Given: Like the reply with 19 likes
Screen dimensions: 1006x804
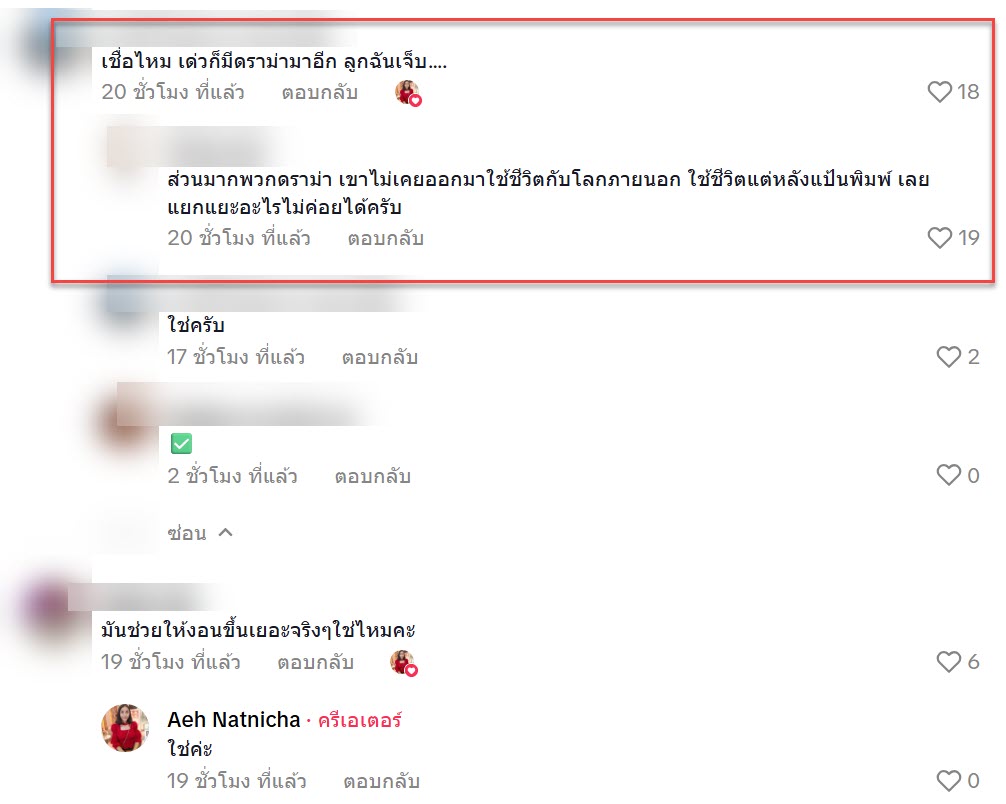Looking at the screenshot, I should coord(939,238).
